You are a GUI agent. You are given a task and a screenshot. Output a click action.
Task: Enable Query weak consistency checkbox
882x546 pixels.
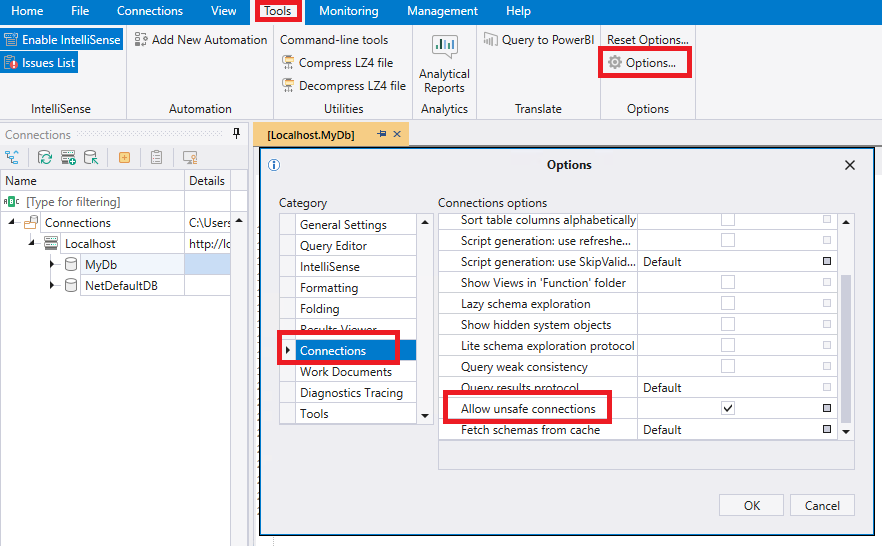[728, 366]
